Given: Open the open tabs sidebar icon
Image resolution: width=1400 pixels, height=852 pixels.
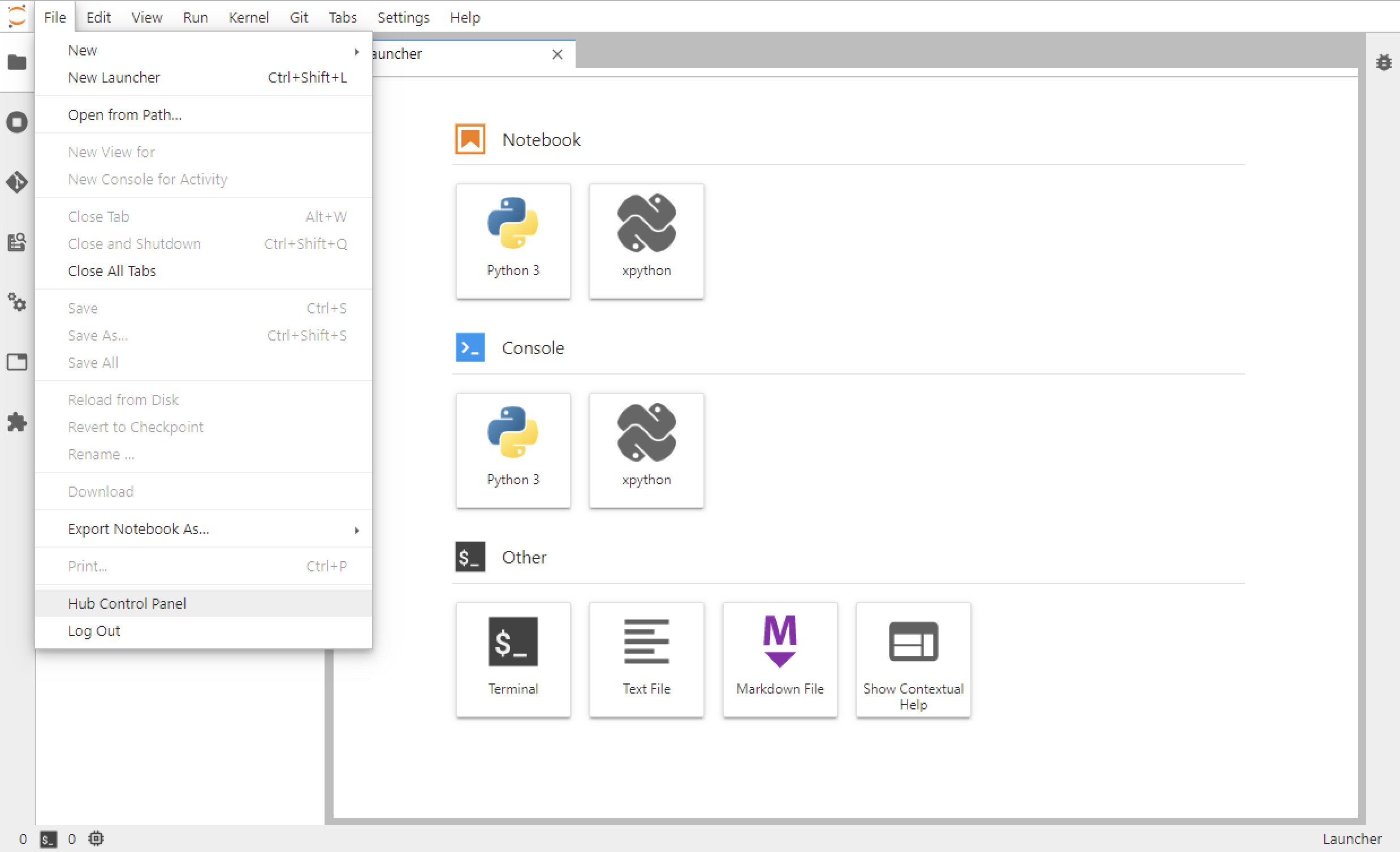Looking at the screenshot, I should (16, 362).
